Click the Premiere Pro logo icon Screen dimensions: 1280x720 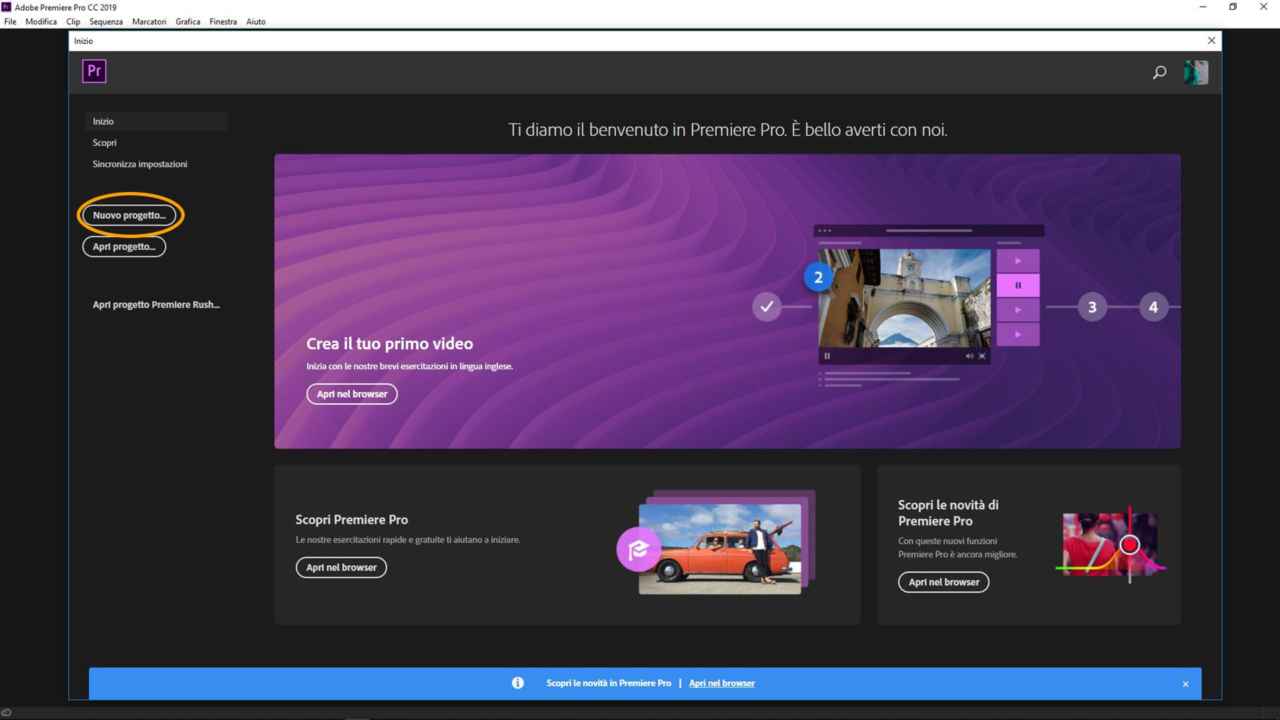pyautogui.click(x=94, y=71)
